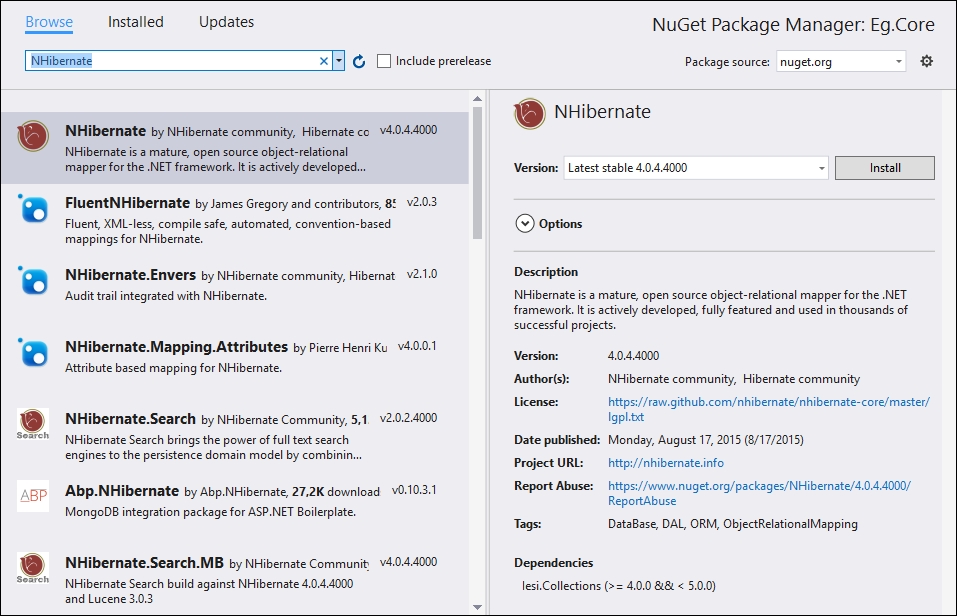957x616 pixels.
Task: Open the ReportAbuse link
Action: (759, 493)
